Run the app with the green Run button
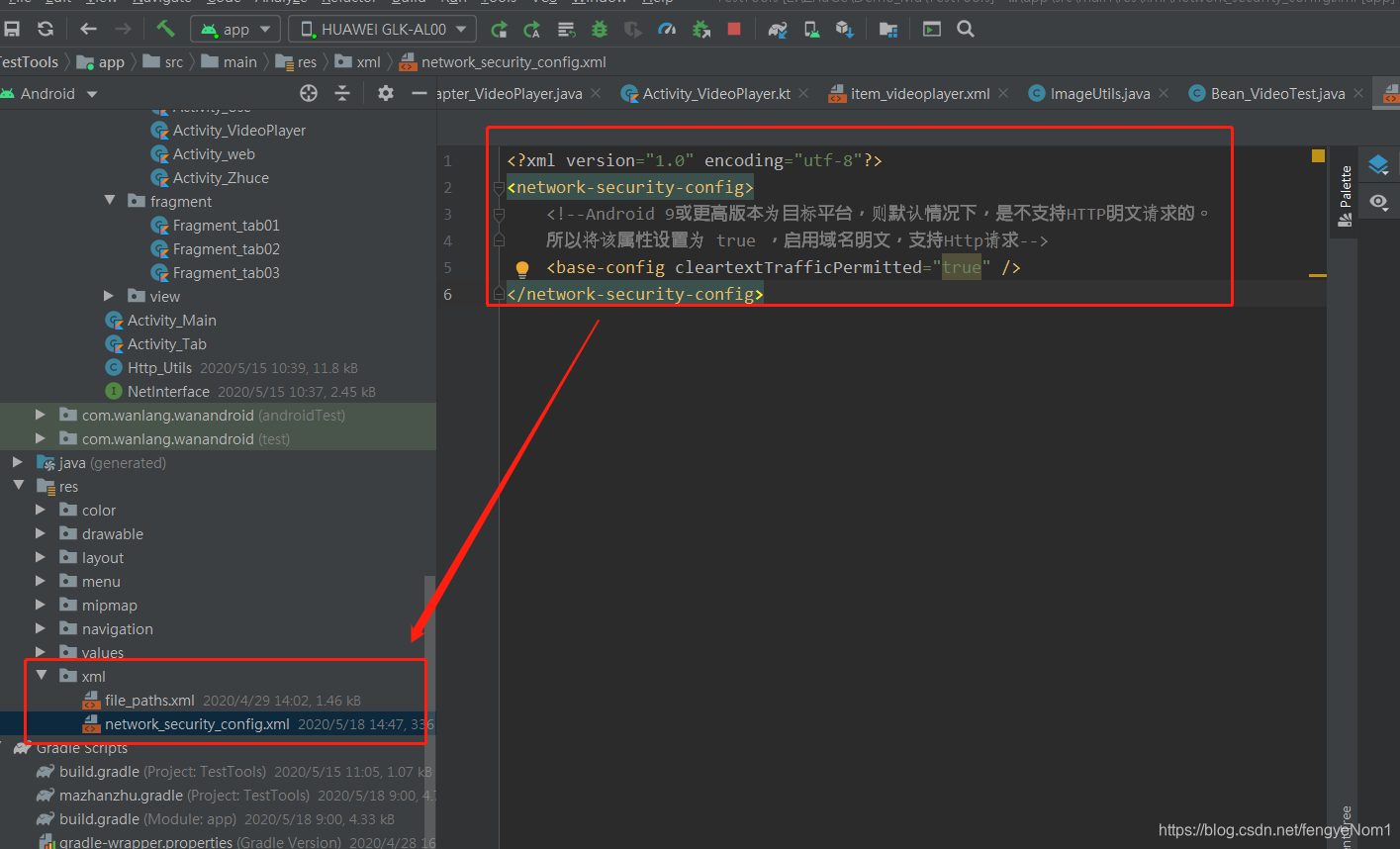 point(499,29)
